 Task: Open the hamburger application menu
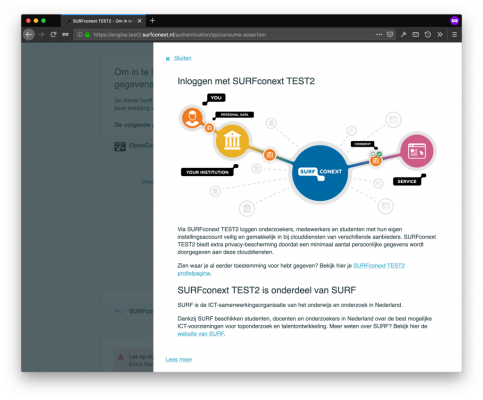454,34
